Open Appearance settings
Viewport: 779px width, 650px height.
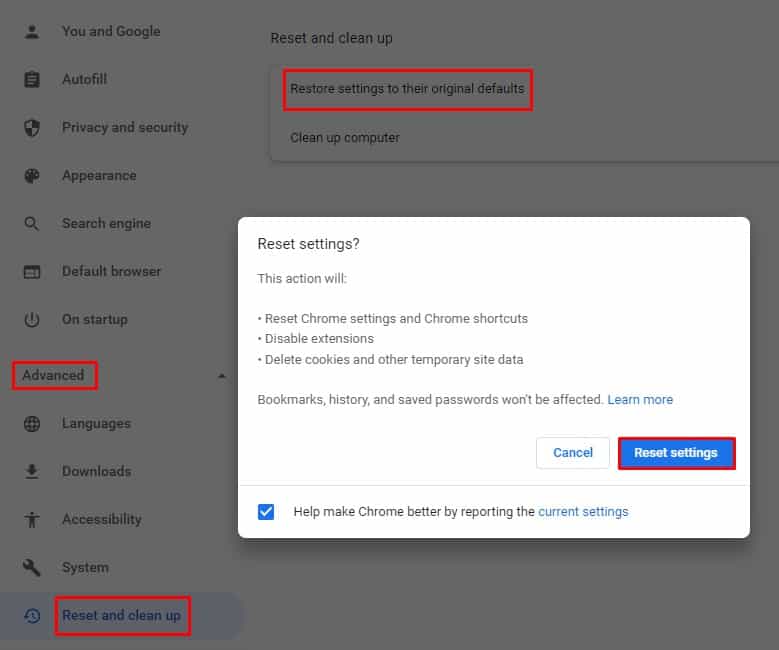click(x=99, y=176)
